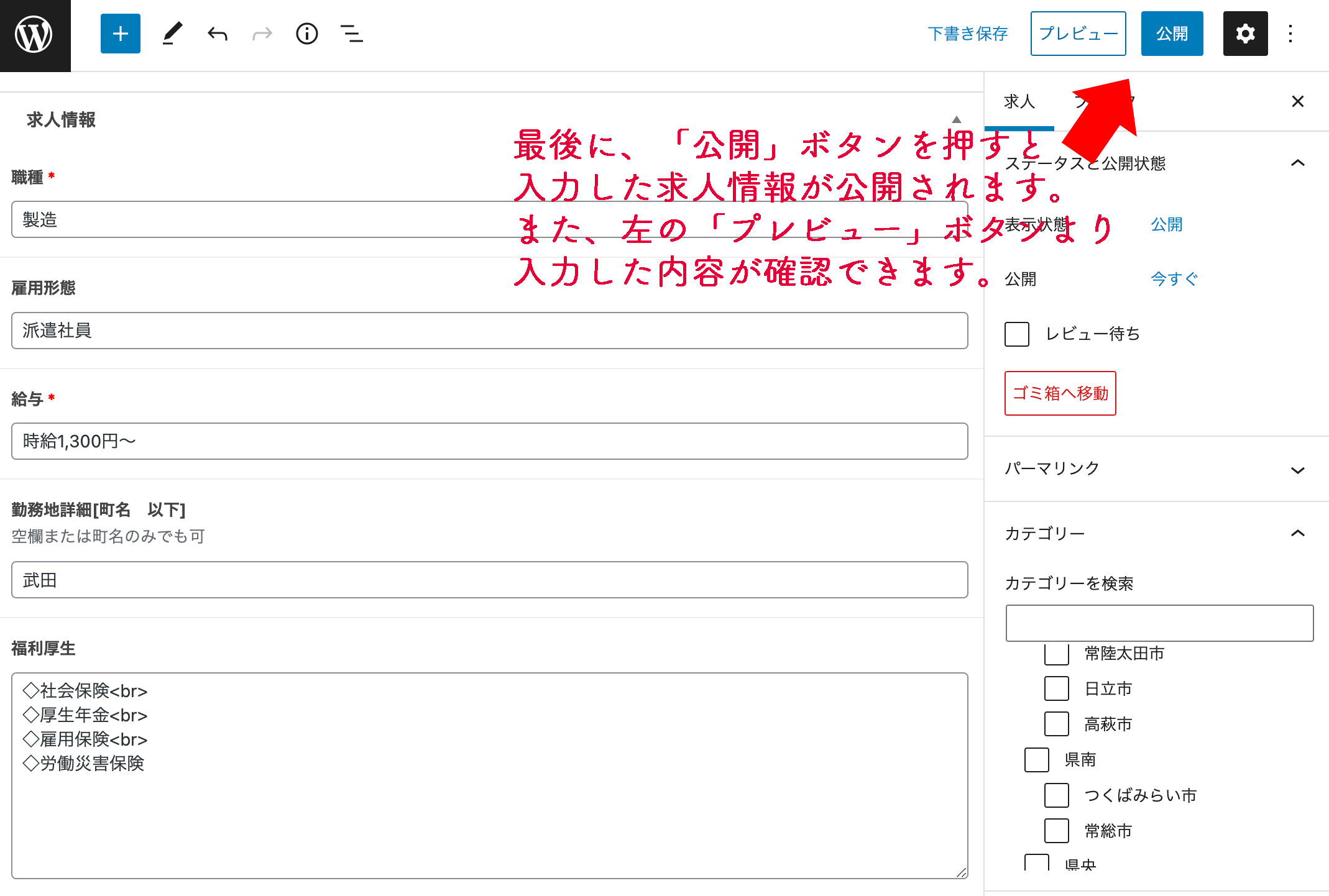1329x896 pixels.
Task: Toggle the settings gear icon
Action: 1244,34
